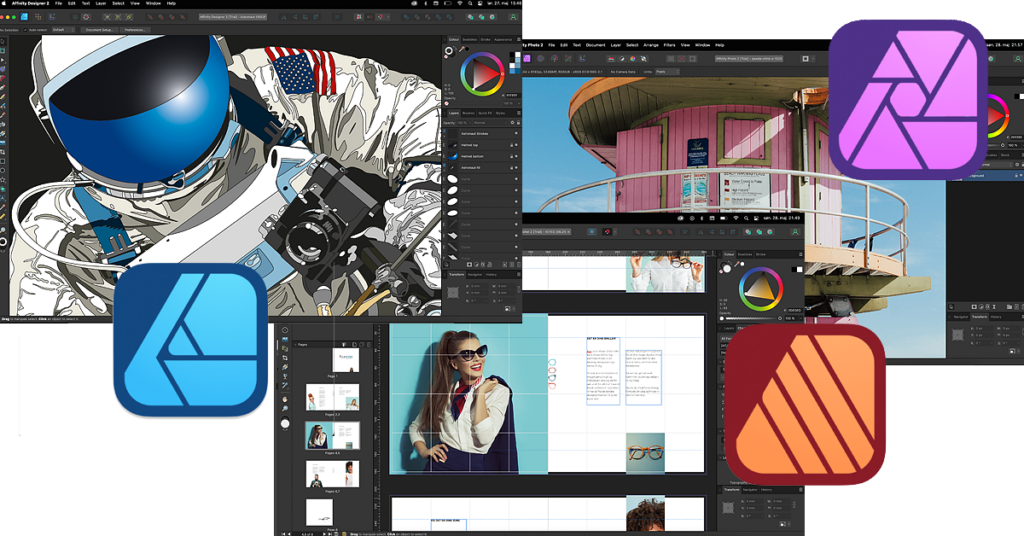
Task: Hide the Astronaut fill layer
Action: point(516,168)
